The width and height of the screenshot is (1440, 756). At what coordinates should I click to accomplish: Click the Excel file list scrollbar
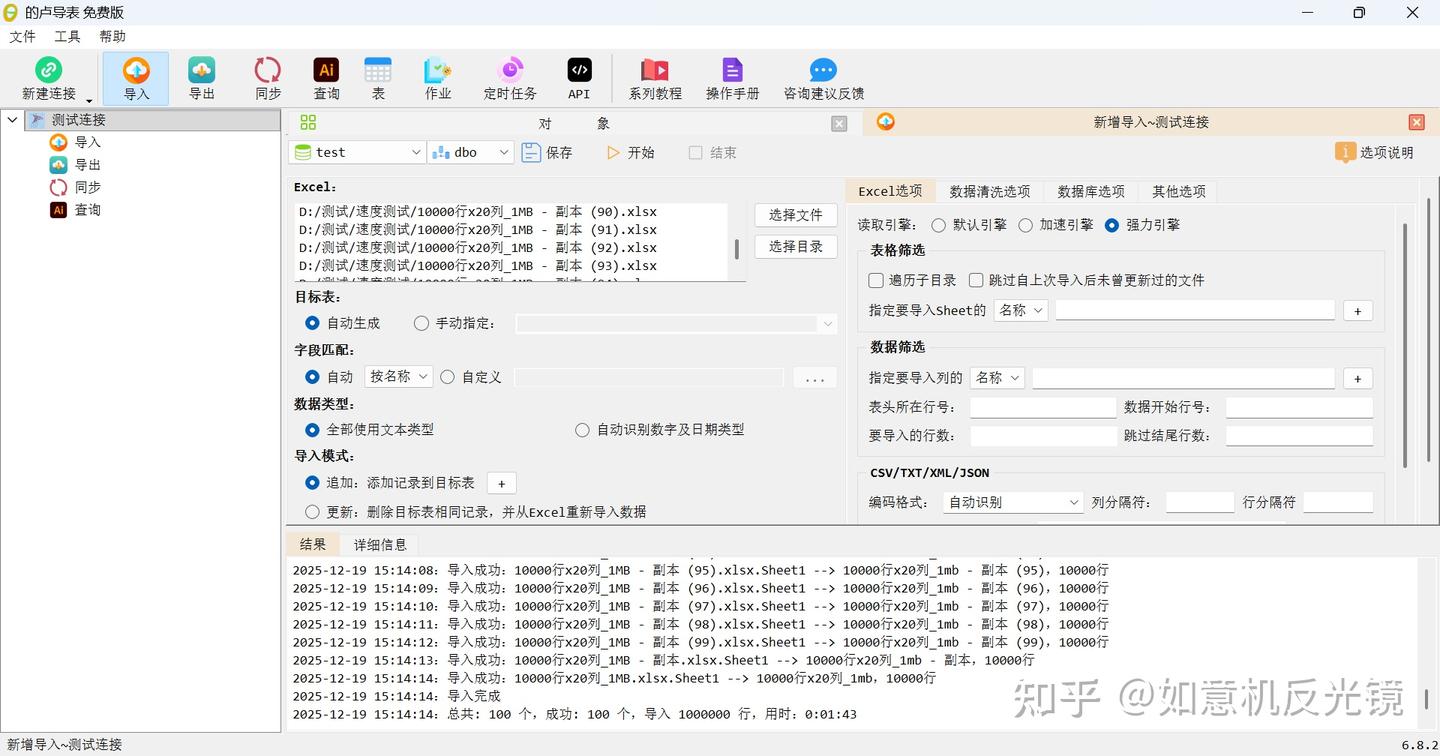(x=737, y=248)
